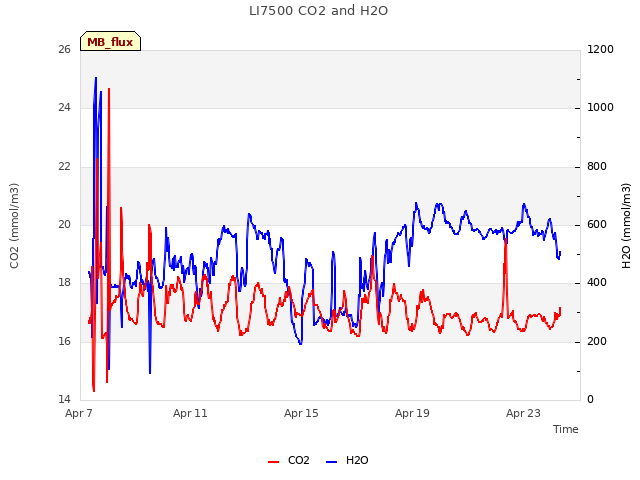
Task: Click the 800 value on the right axis
Action: click(597, 167)
